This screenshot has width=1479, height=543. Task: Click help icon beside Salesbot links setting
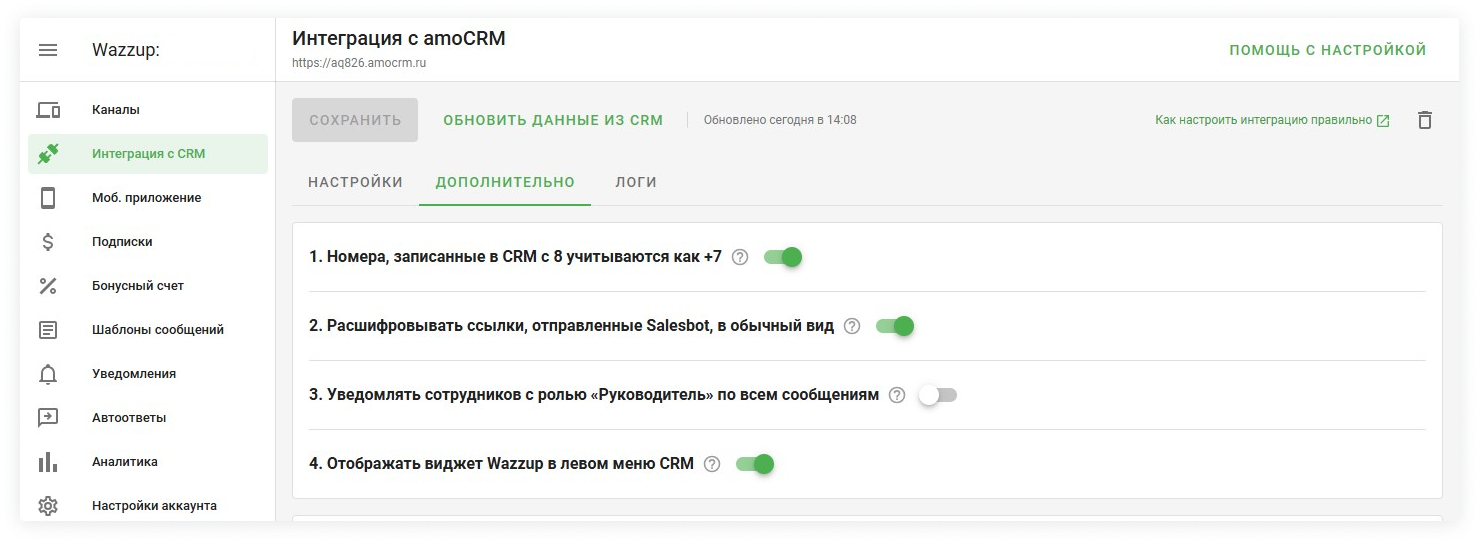click(x=852, y=326)
